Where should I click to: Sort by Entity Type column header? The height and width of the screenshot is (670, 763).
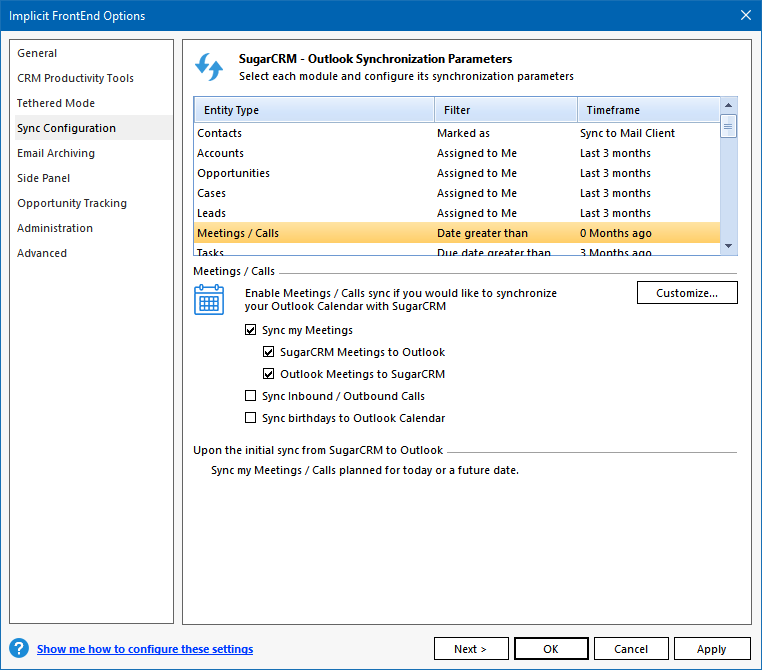pos(314,110)
